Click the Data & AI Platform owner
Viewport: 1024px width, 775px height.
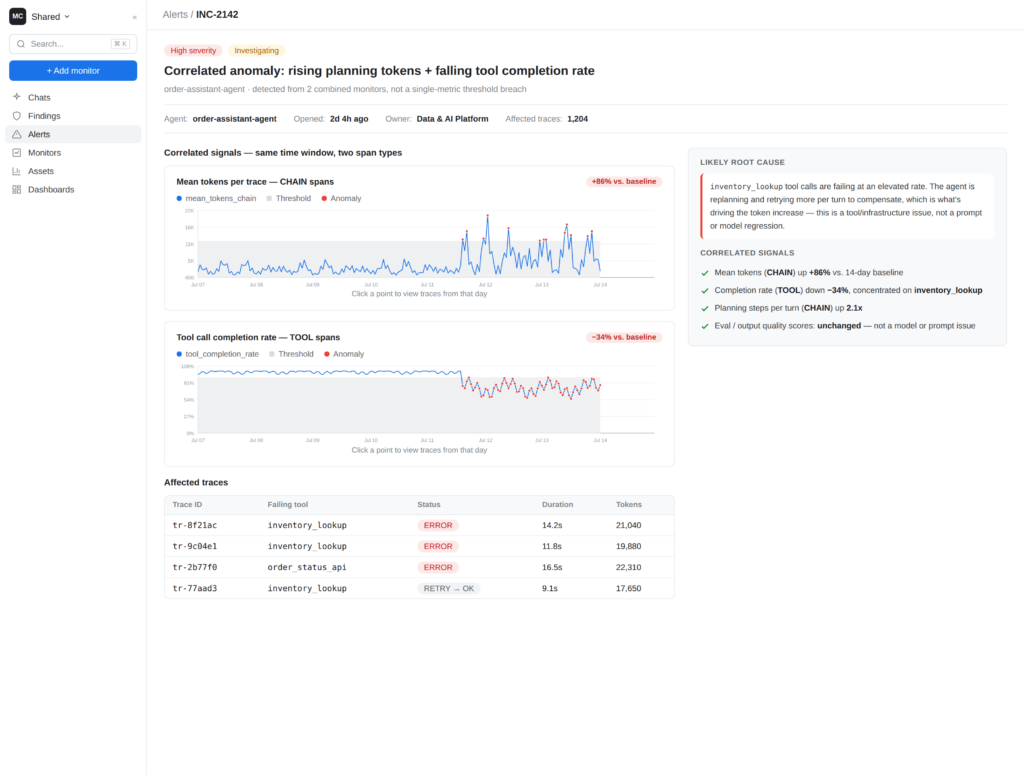pos(453,119)
